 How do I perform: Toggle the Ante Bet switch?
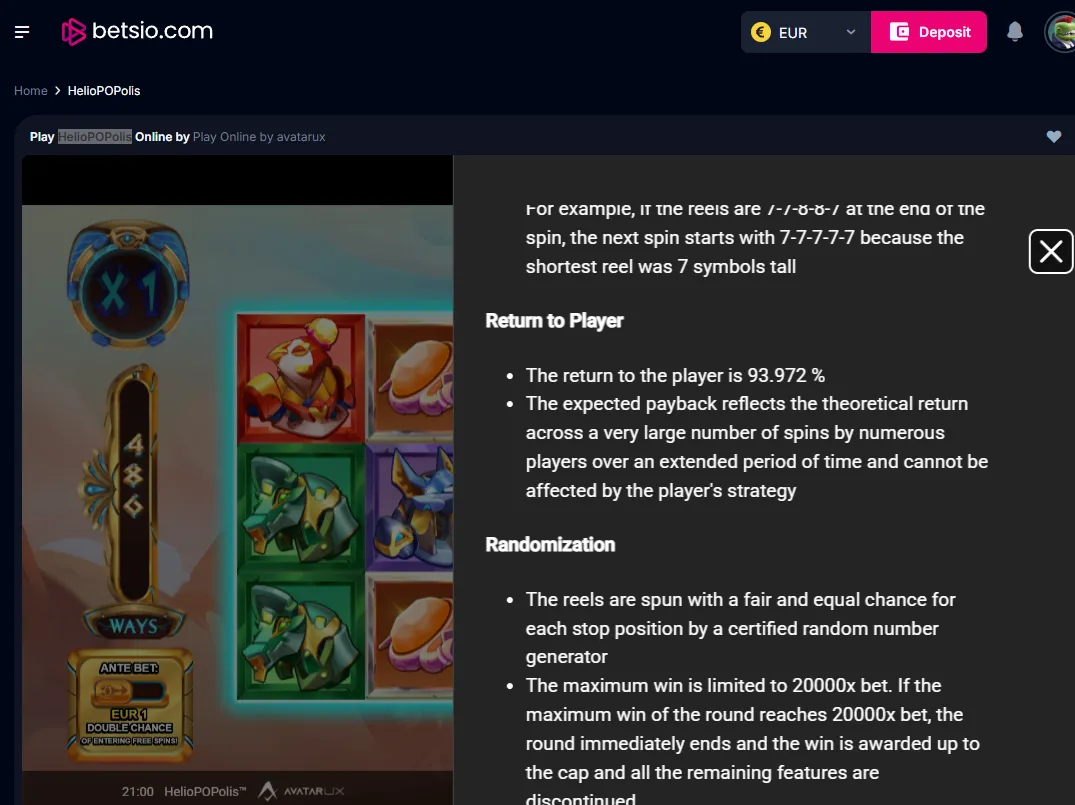[129, 691]
